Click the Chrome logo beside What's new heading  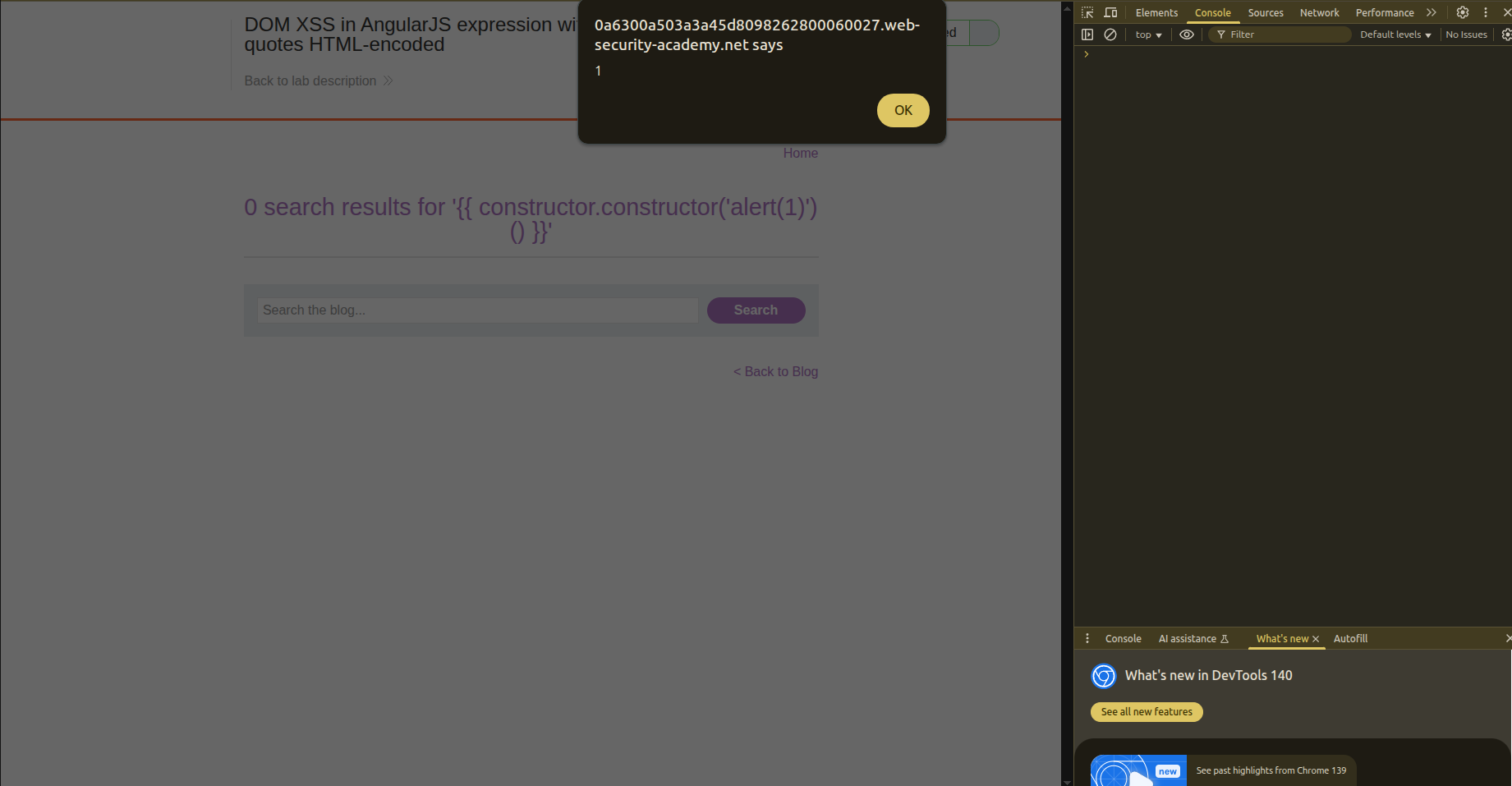click(1104, 676)
